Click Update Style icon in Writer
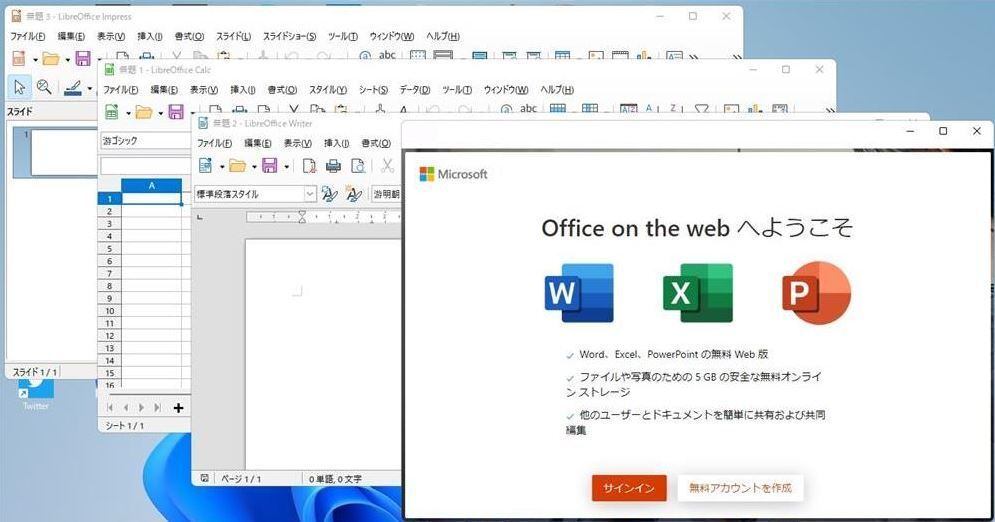 point(329,194)
